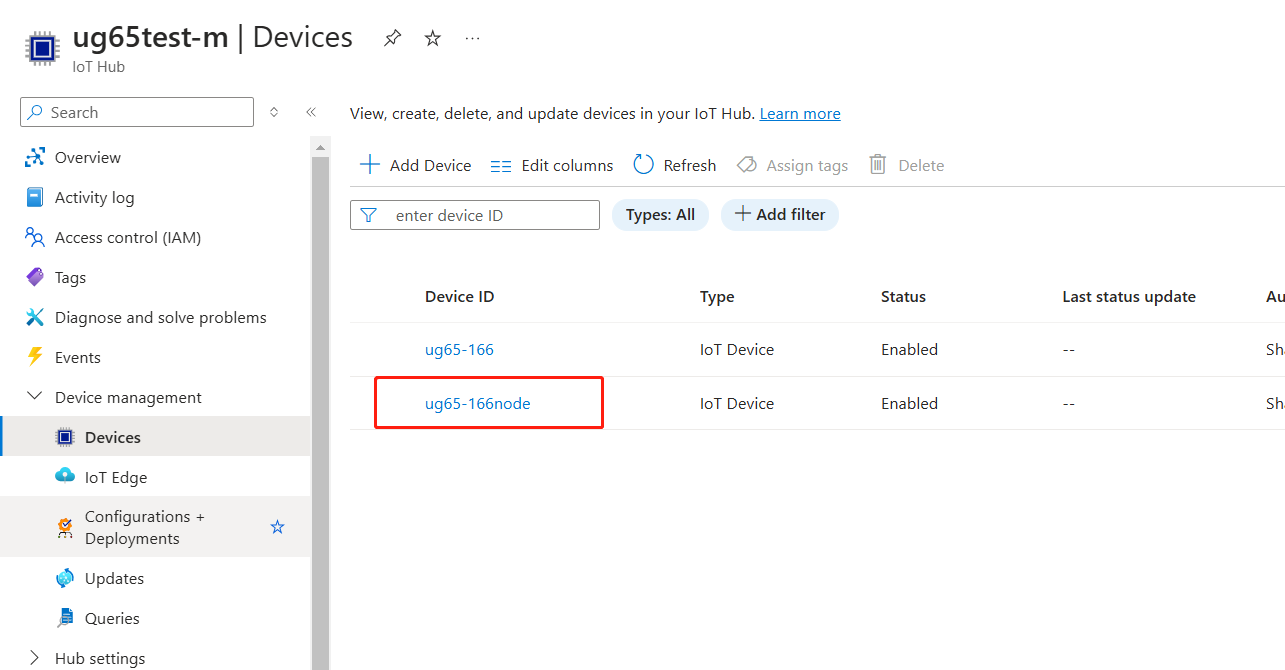Open the Learn more link
The image size is (1285, 670).
click(x=800, y=114)
